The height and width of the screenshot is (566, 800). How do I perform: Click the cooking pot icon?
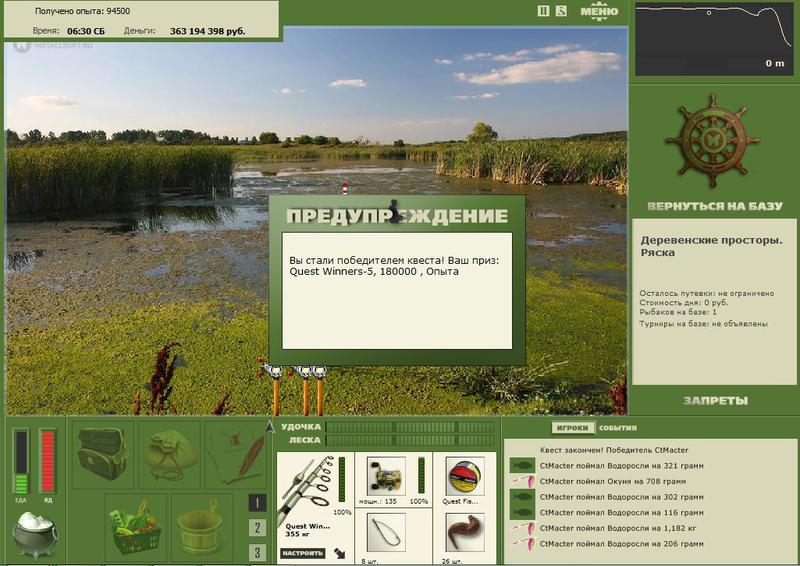35,535
